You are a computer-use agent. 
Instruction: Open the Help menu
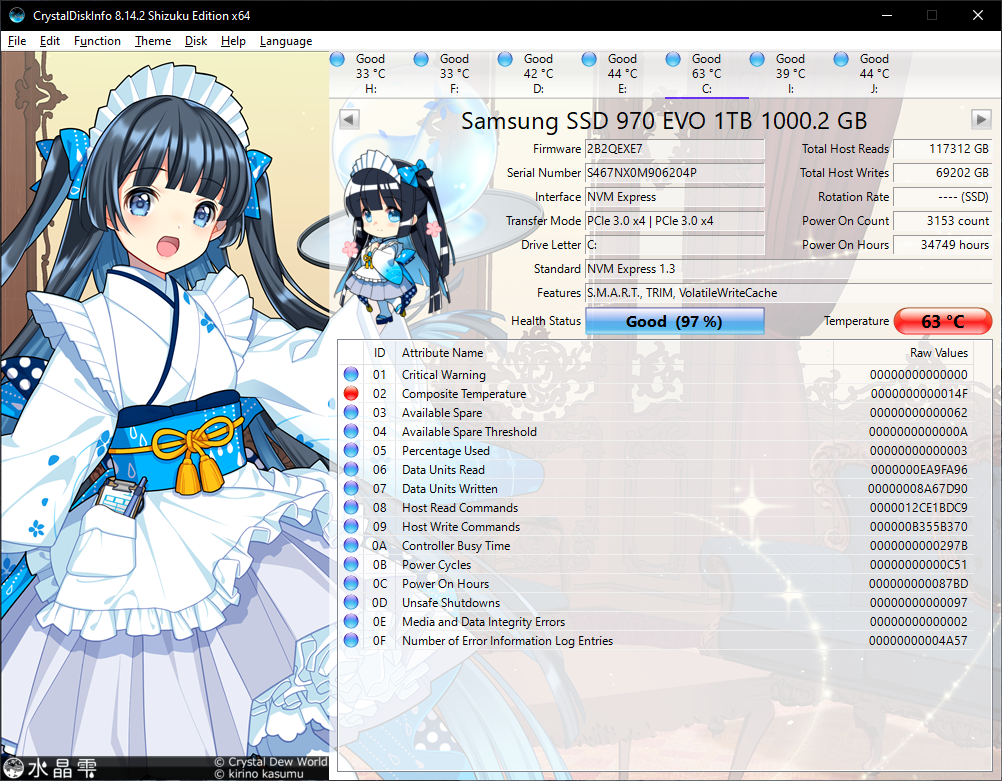tap(233, 41)
